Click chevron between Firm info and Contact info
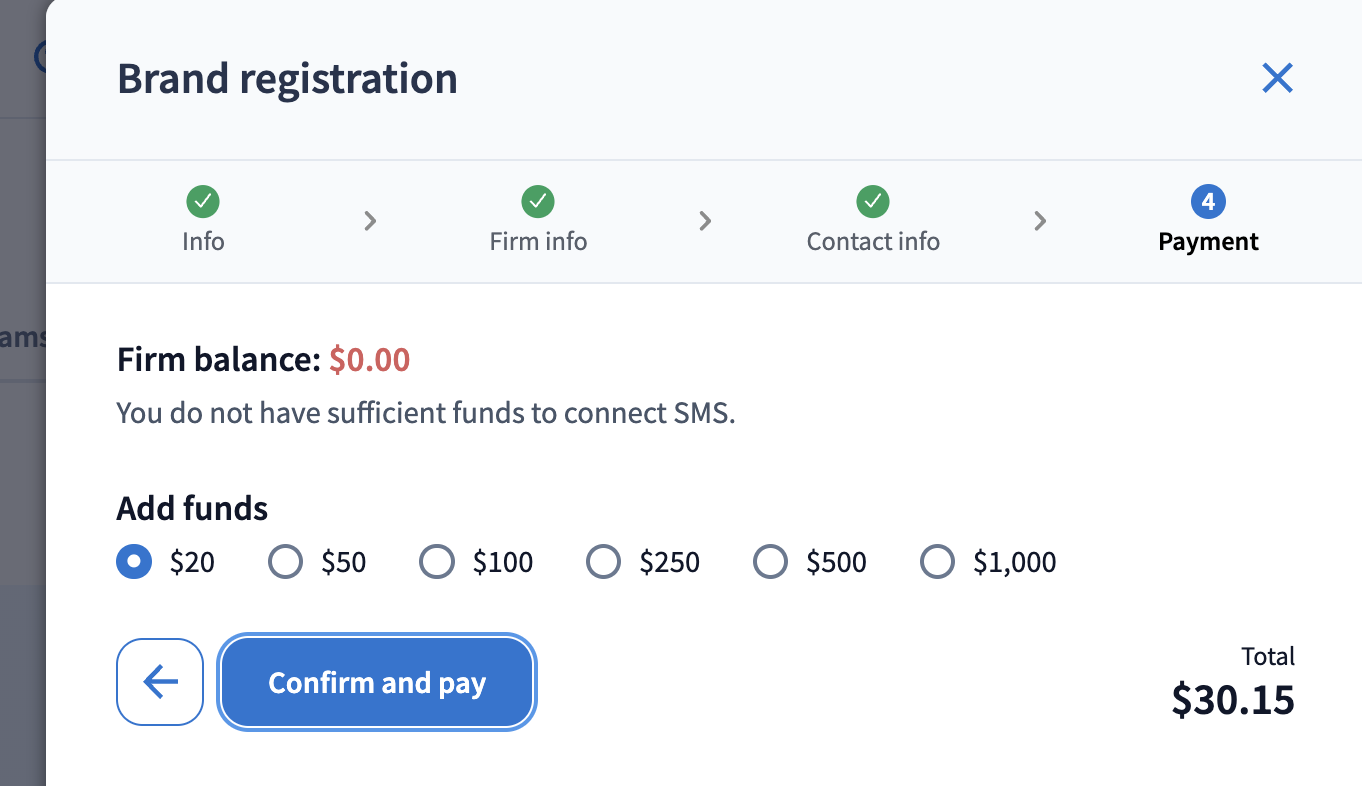The height and width of the screenshot is (786, 1362). (705, 221)
